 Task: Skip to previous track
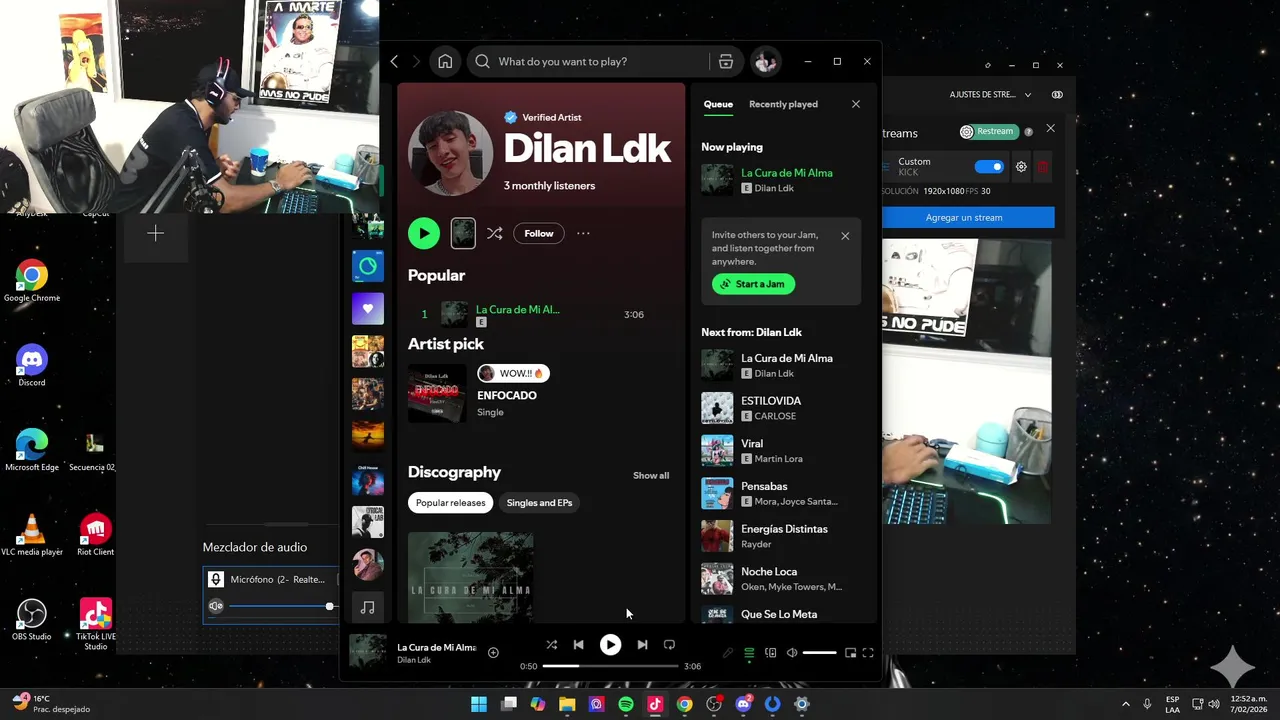[x=578, y=645]
